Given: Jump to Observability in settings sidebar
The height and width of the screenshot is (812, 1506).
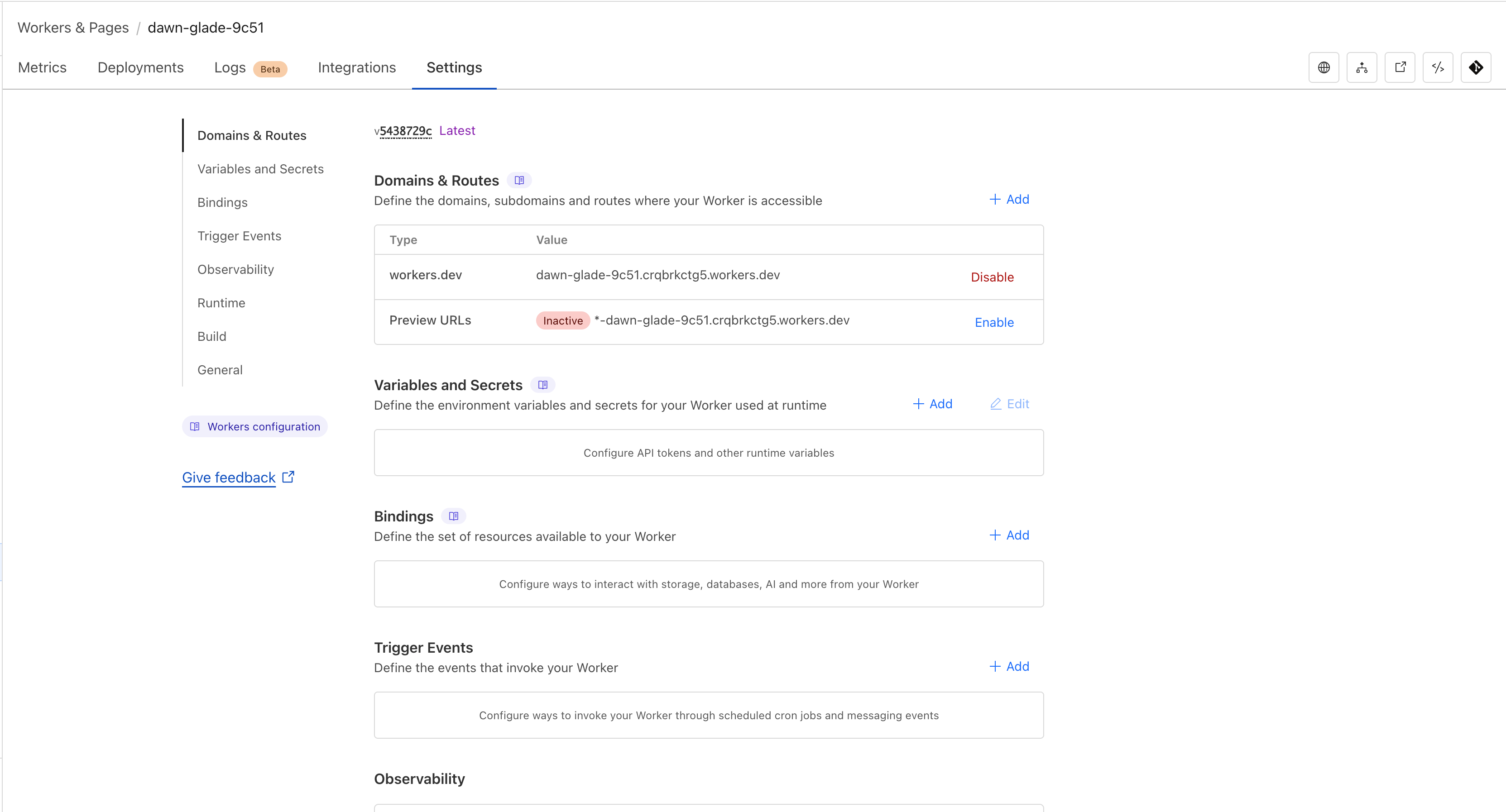Looking at the screenshot, I should (235, 269).
